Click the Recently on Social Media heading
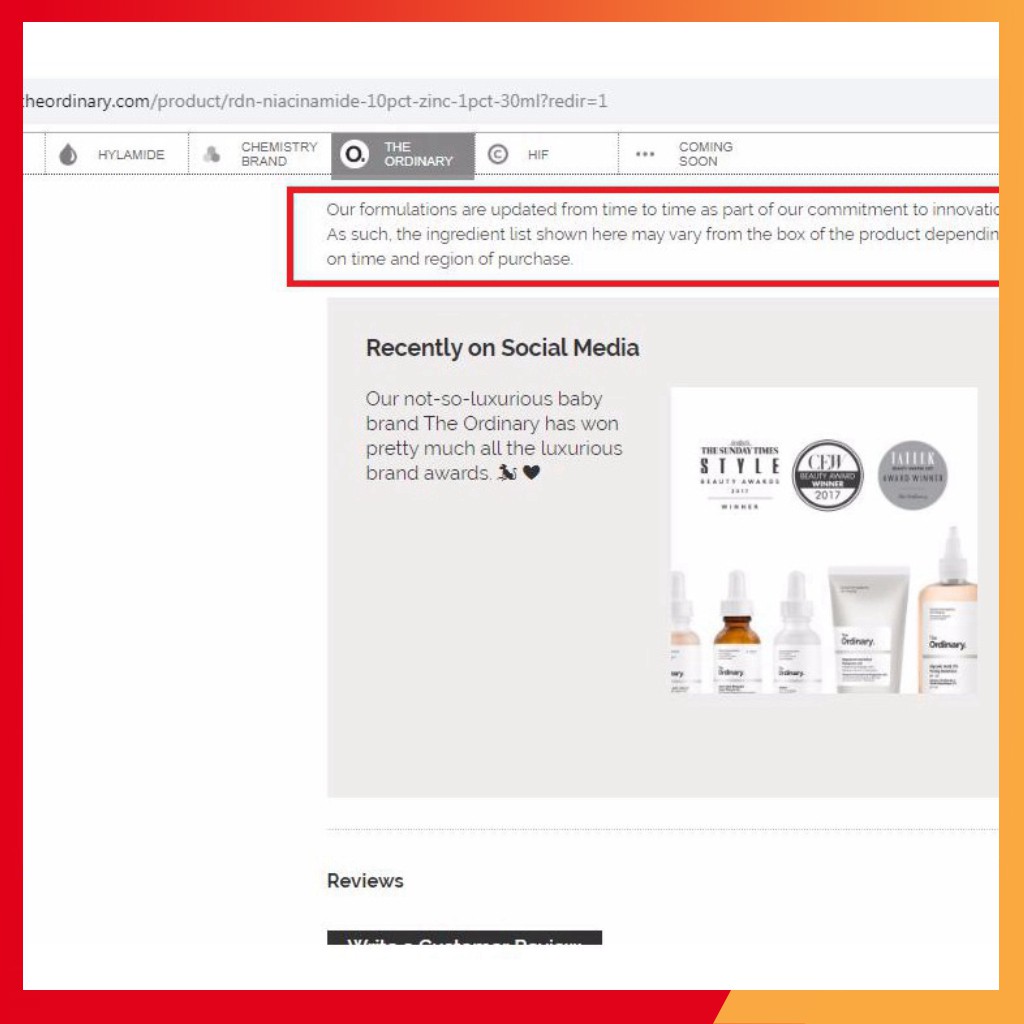The image size is (1024, 1024). pyautogui.click(x=502, y=348)
